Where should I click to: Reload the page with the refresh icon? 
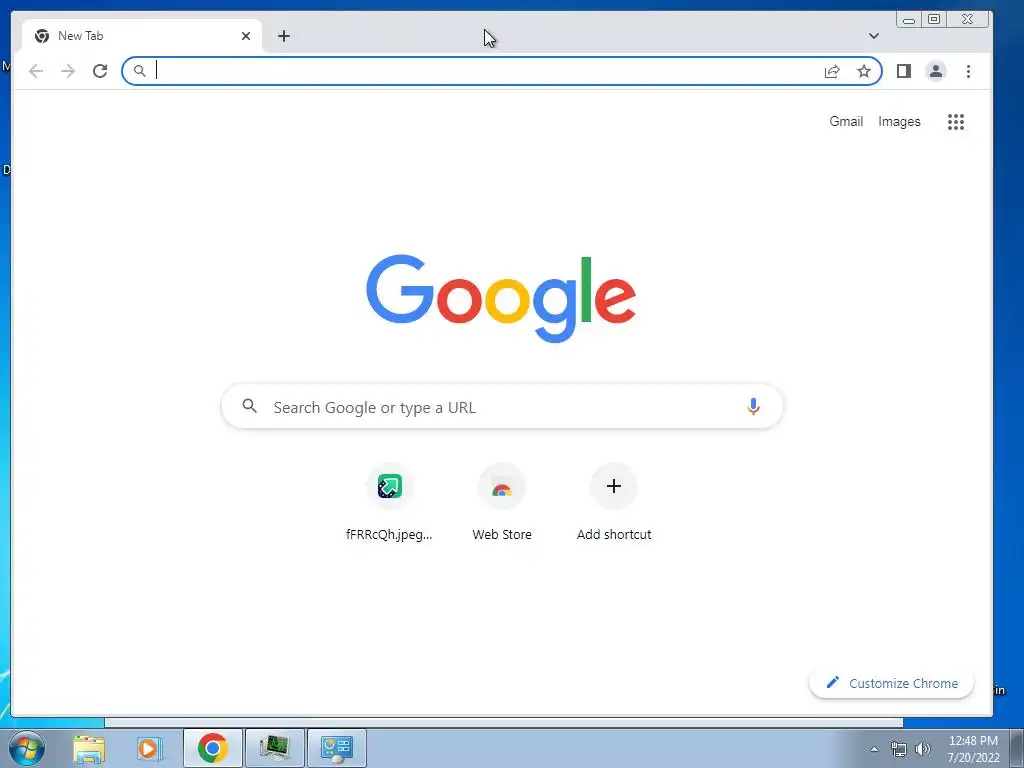(x=100, y=71)
